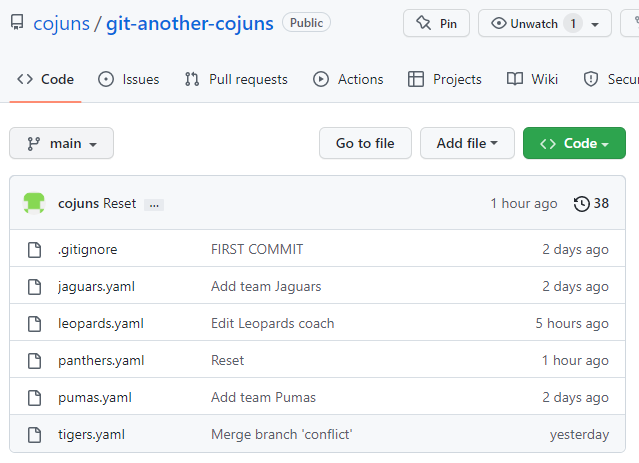Click the file icon beside panthers.yaml
This screenshot has width=639, height=463.
pos(34,361)
